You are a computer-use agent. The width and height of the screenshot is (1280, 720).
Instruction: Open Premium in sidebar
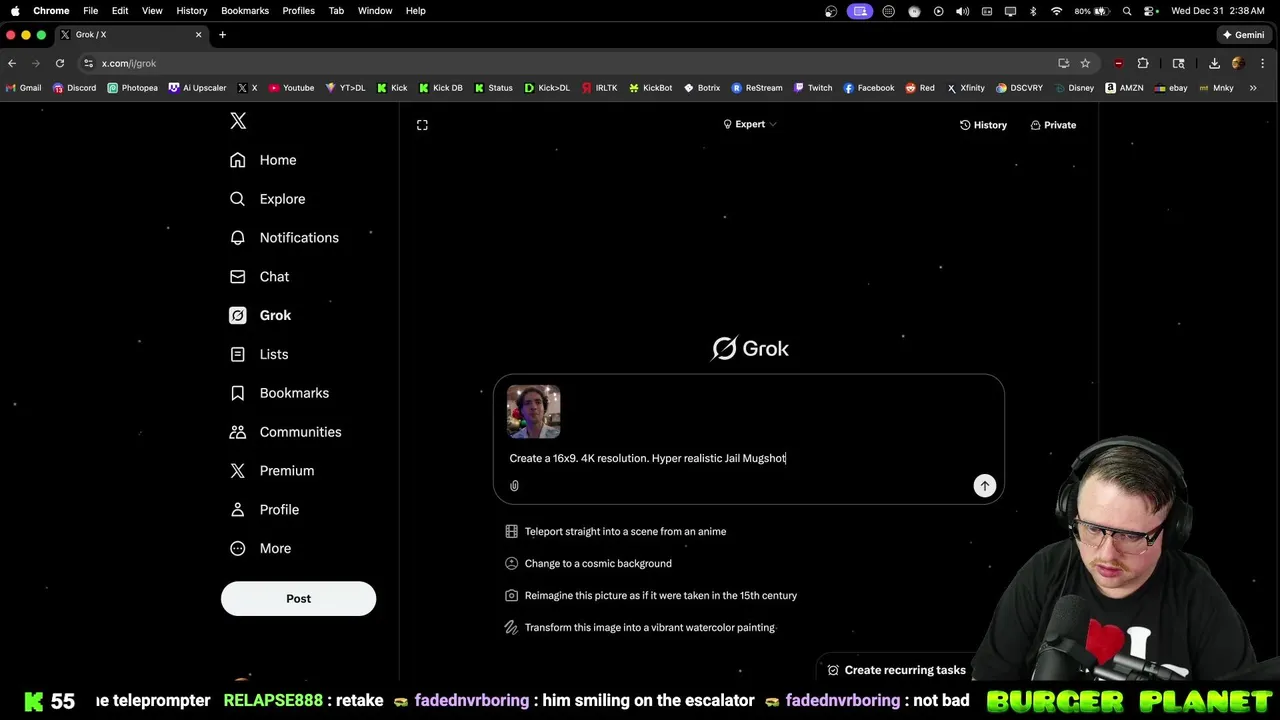tap(271, 471)
